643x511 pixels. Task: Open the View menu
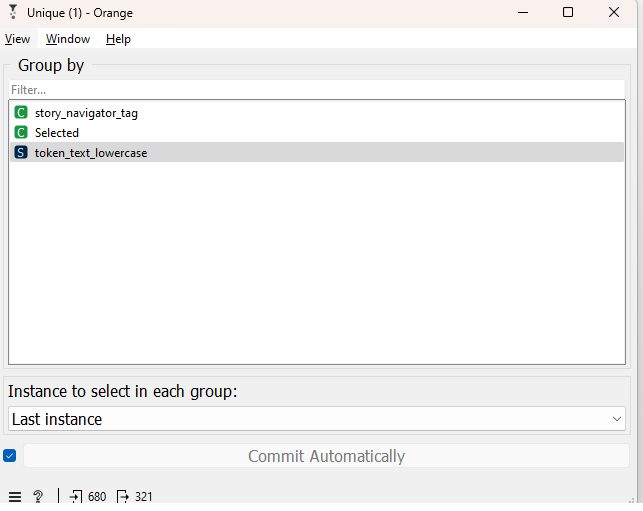(x=17, y=39)
